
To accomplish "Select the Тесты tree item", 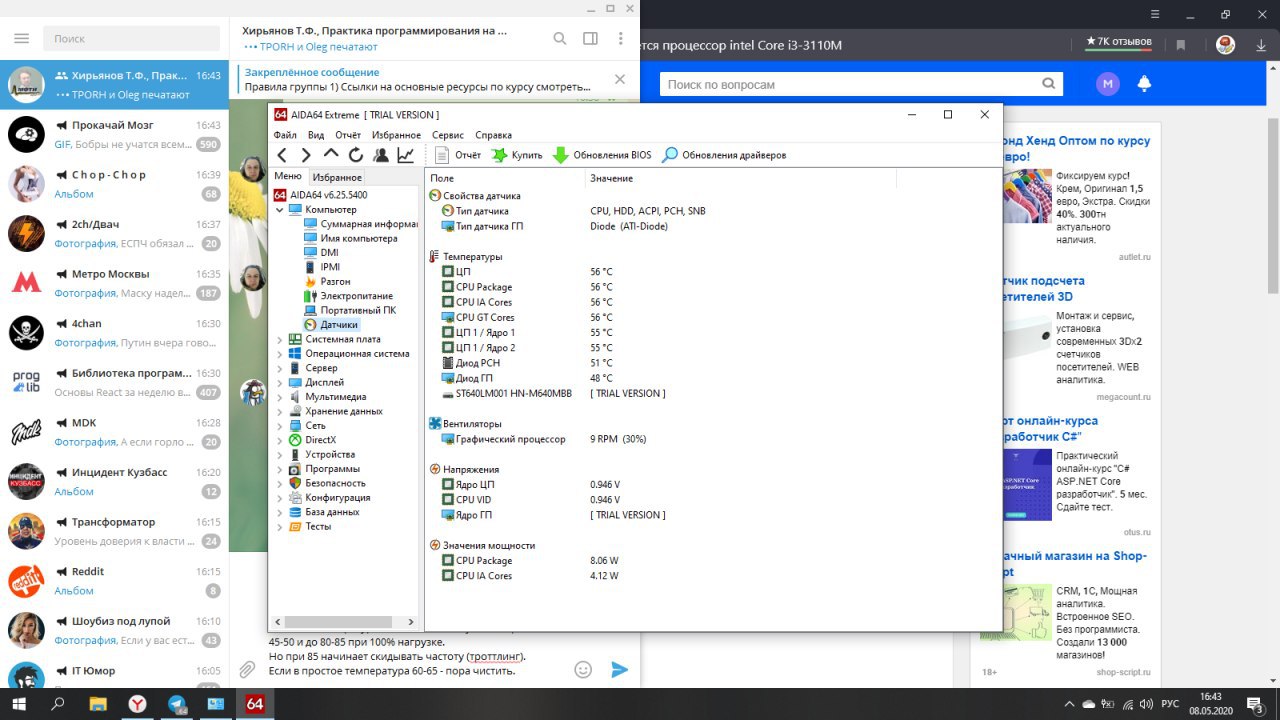I will [x=310, y=526].
